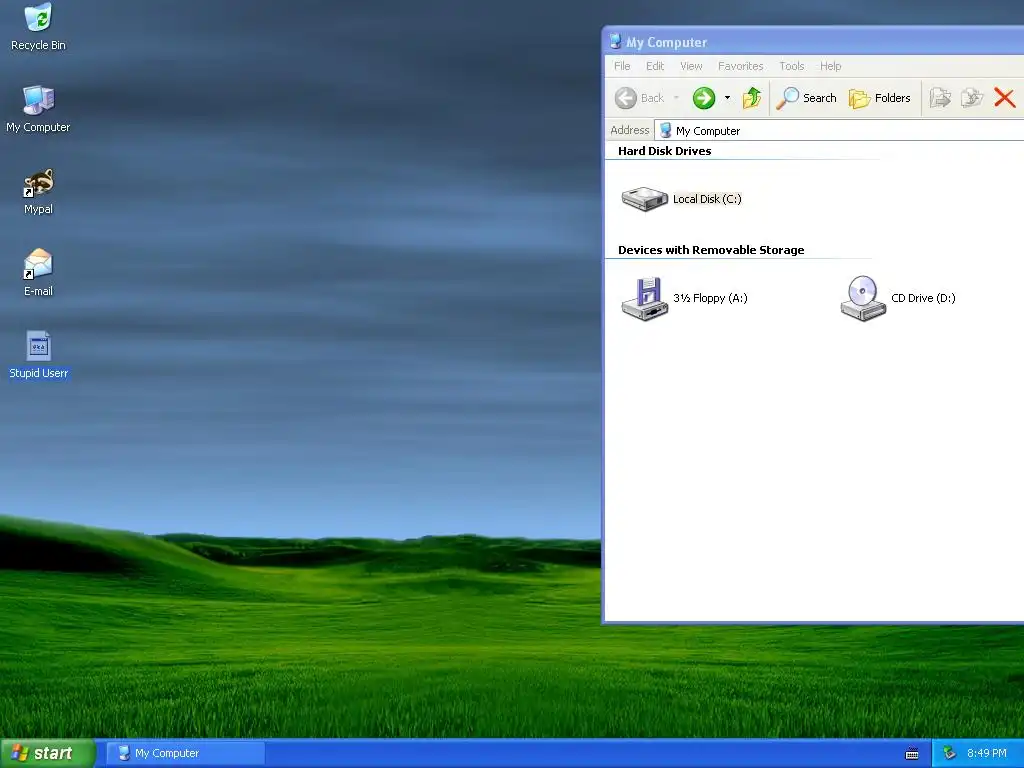Click the Search magnifier button
The width and height of the screenshot is (1024, 768).
pos(807,98)
